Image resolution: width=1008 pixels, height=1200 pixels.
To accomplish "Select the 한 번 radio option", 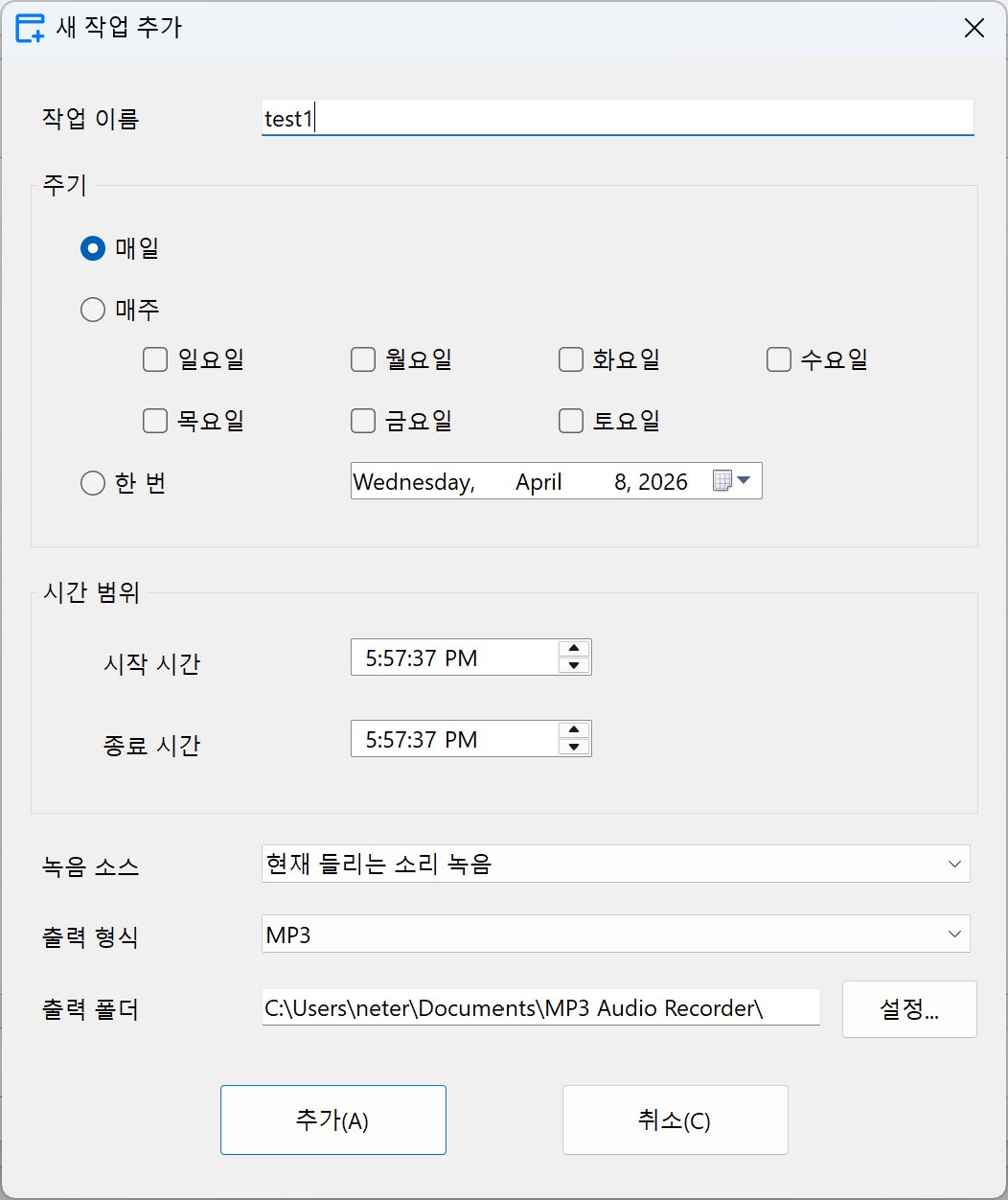I will [x=93, y=483].
